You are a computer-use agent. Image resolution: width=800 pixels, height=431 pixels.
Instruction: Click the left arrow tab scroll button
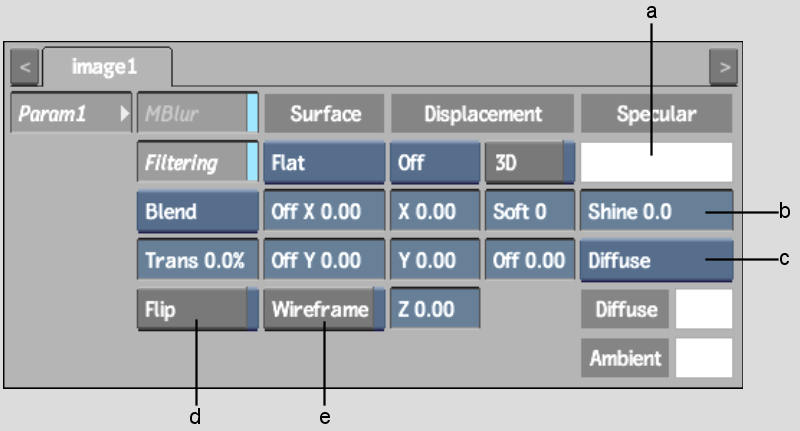[25, 69]
